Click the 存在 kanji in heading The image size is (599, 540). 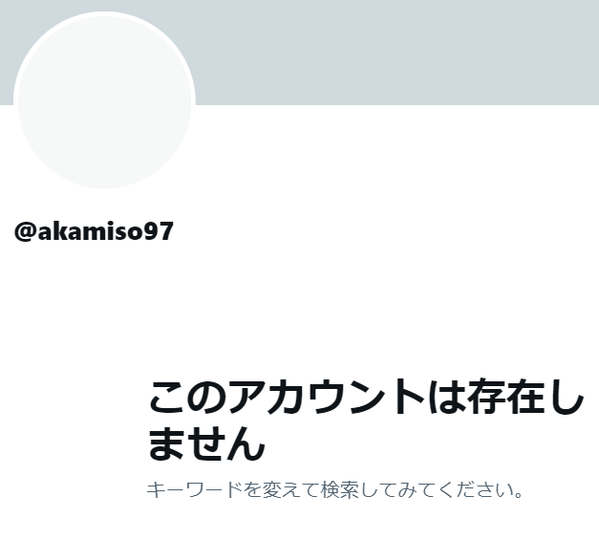(505, 397)
